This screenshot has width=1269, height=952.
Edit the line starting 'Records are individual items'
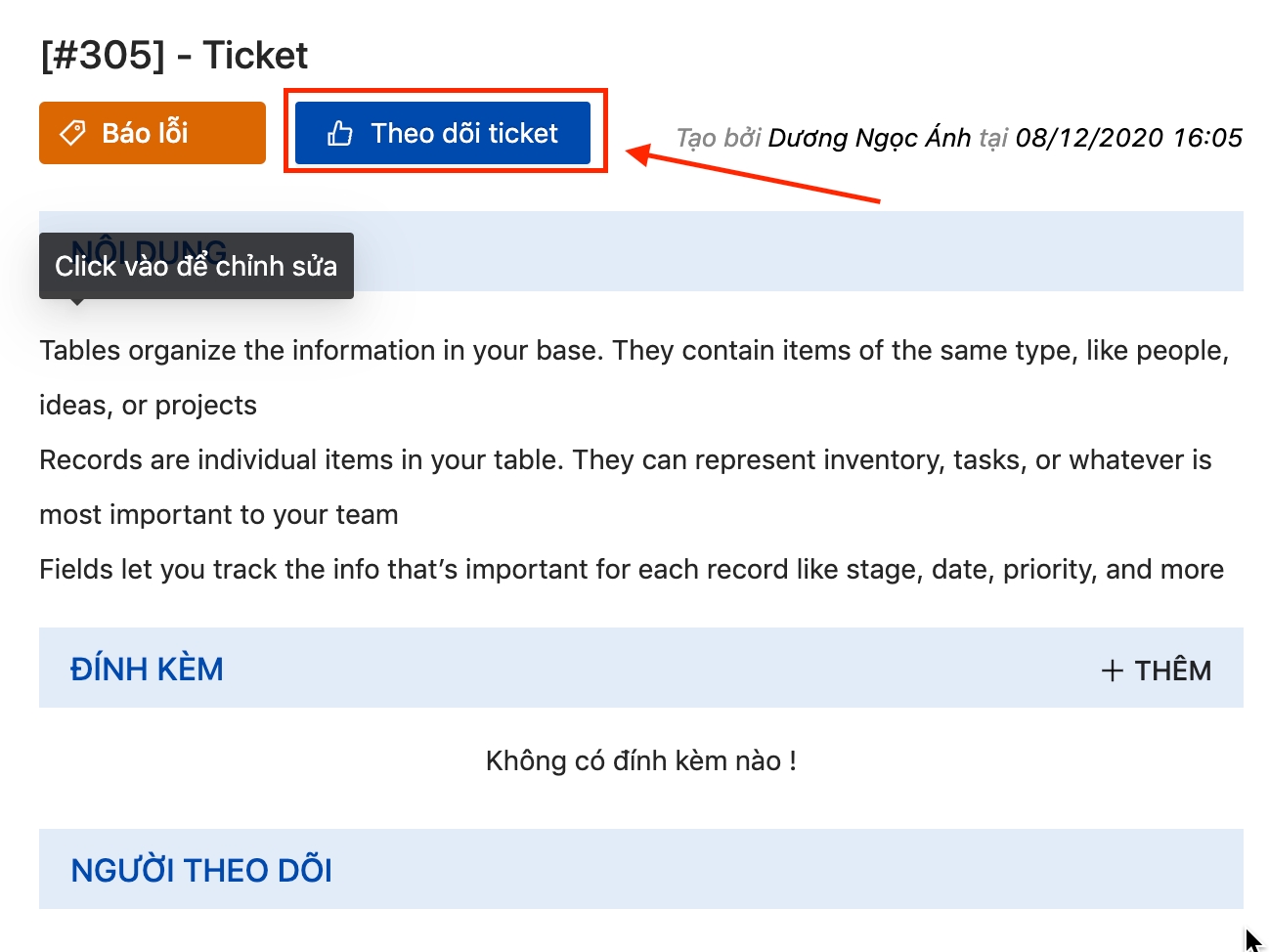pos(625,460)
